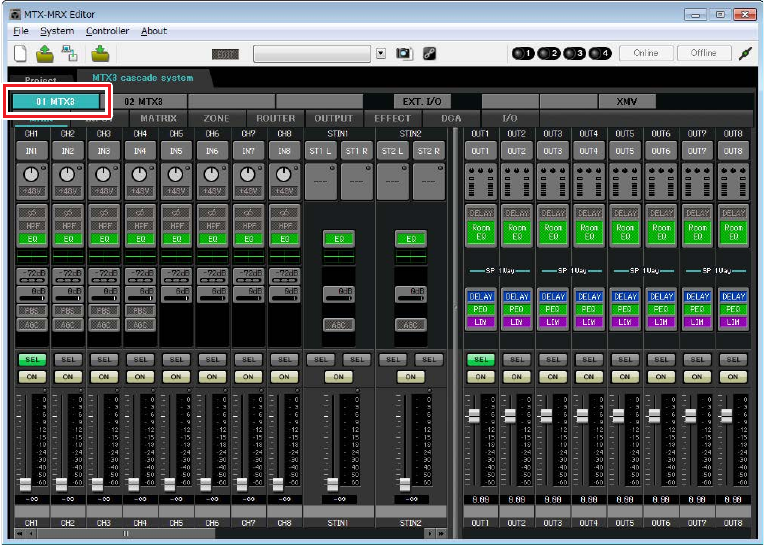
Task: Click the EXT. I/O button
Action: coord(422,101)
